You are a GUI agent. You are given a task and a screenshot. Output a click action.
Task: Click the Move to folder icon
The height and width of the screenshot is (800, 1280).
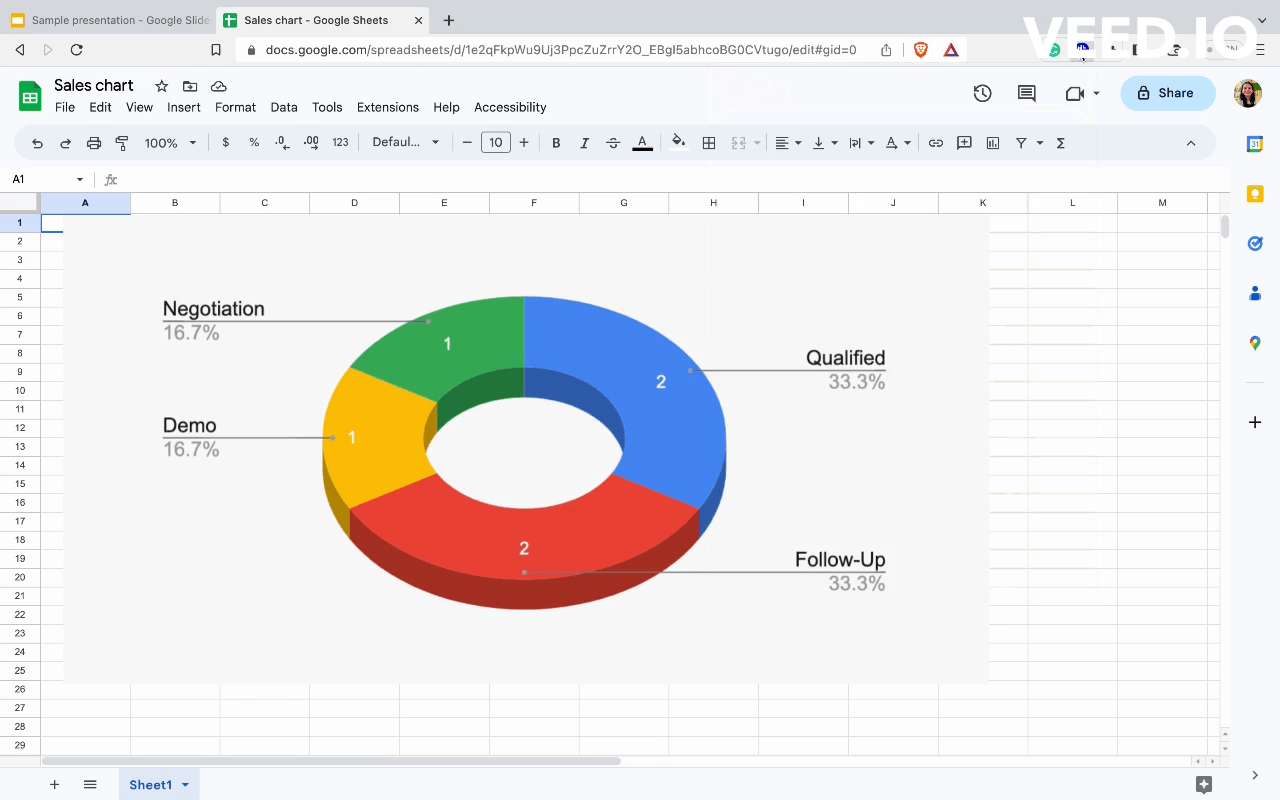click(190, 86)
